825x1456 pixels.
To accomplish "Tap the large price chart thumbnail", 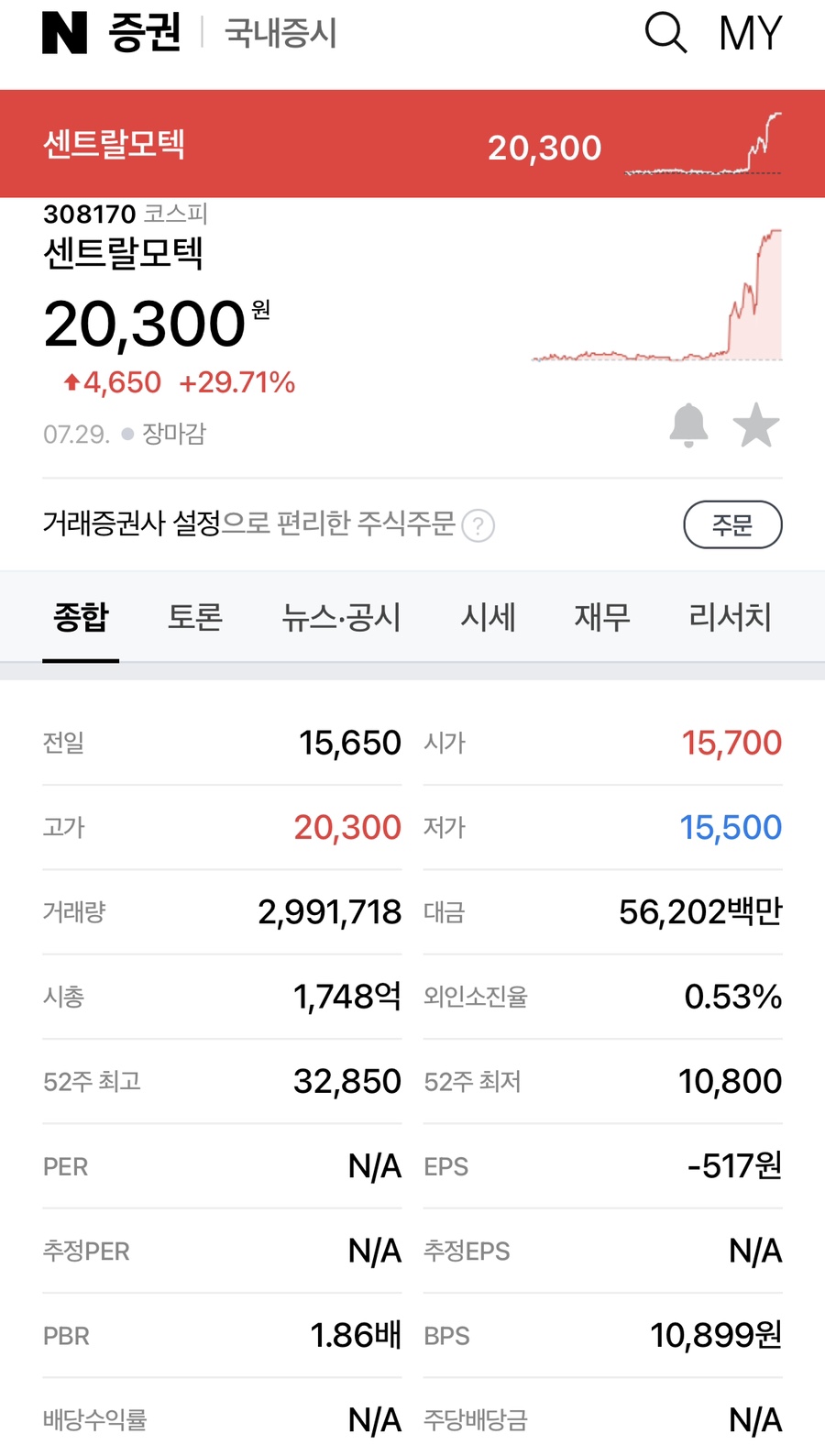I will (656, 295).
